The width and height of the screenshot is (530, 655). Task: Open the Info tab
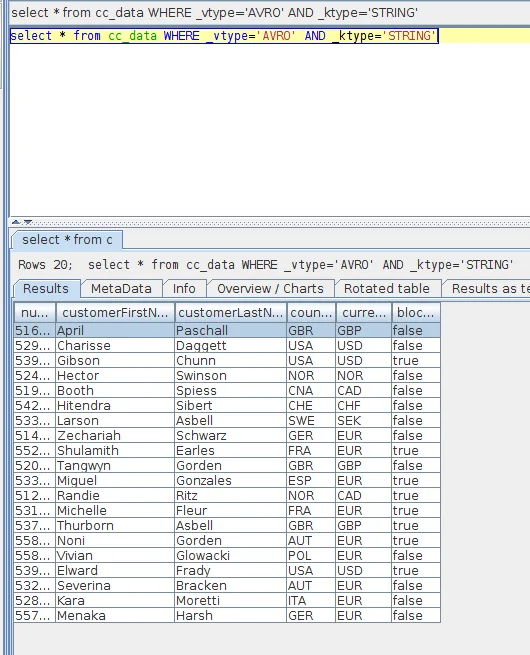(184, 289)
